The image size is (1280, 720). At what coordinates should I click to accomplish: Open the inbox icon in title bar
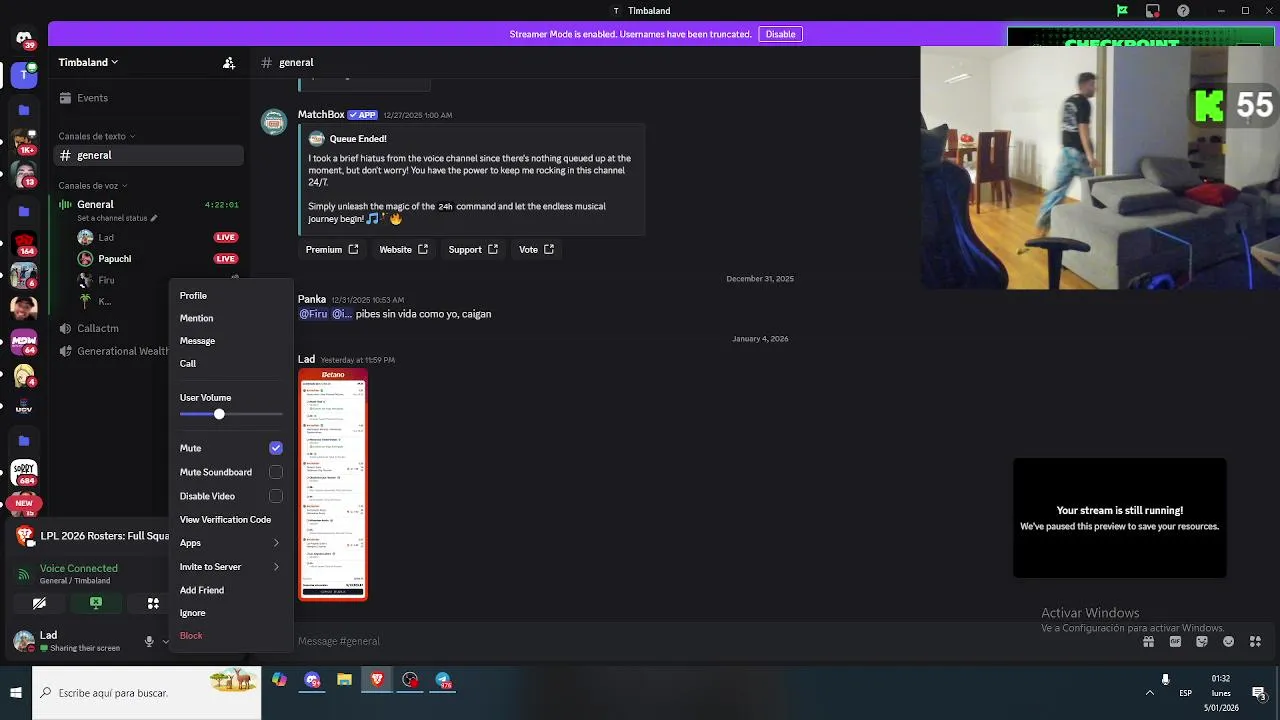pyautogui.click(x=1153, y=11)
